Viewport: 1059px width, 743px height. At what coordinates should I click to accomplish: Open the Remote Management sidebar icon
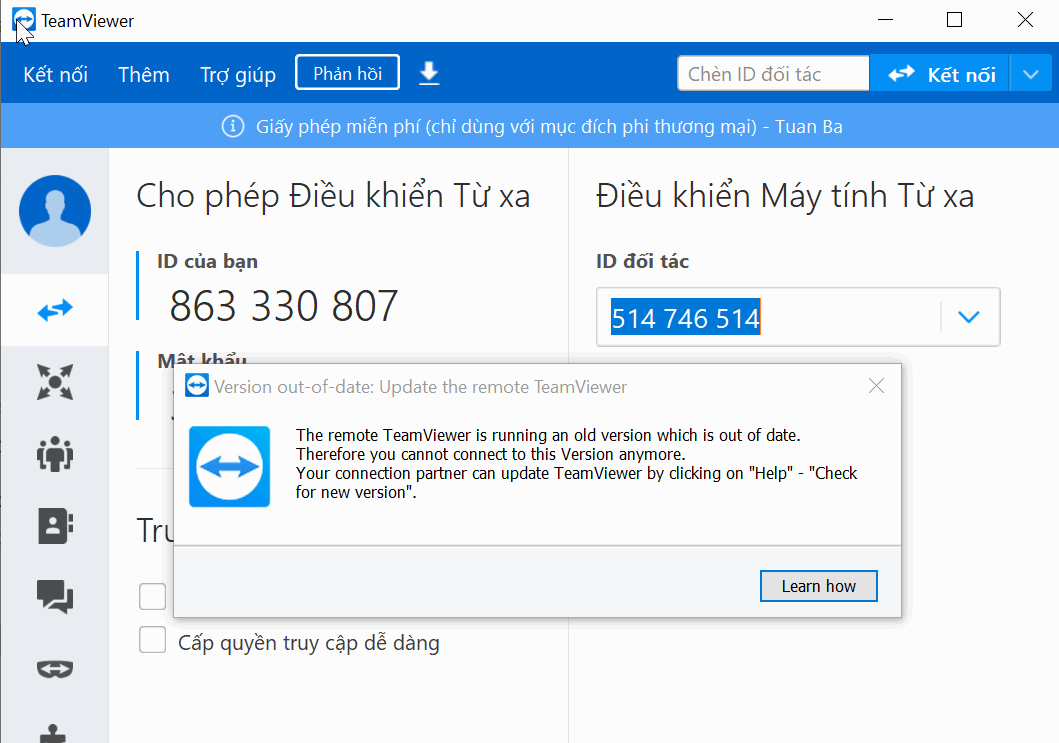[x=55, y=382]
